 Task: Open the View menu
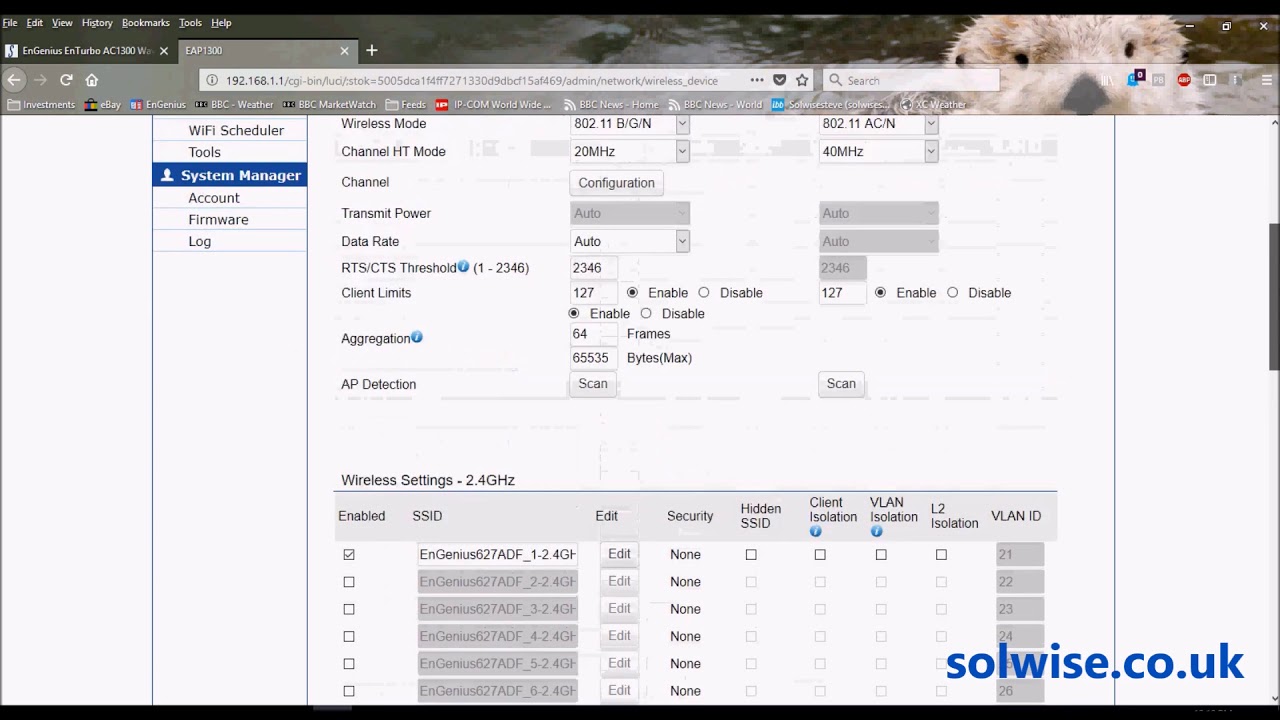pyautogui.click(x=62, y=22)
